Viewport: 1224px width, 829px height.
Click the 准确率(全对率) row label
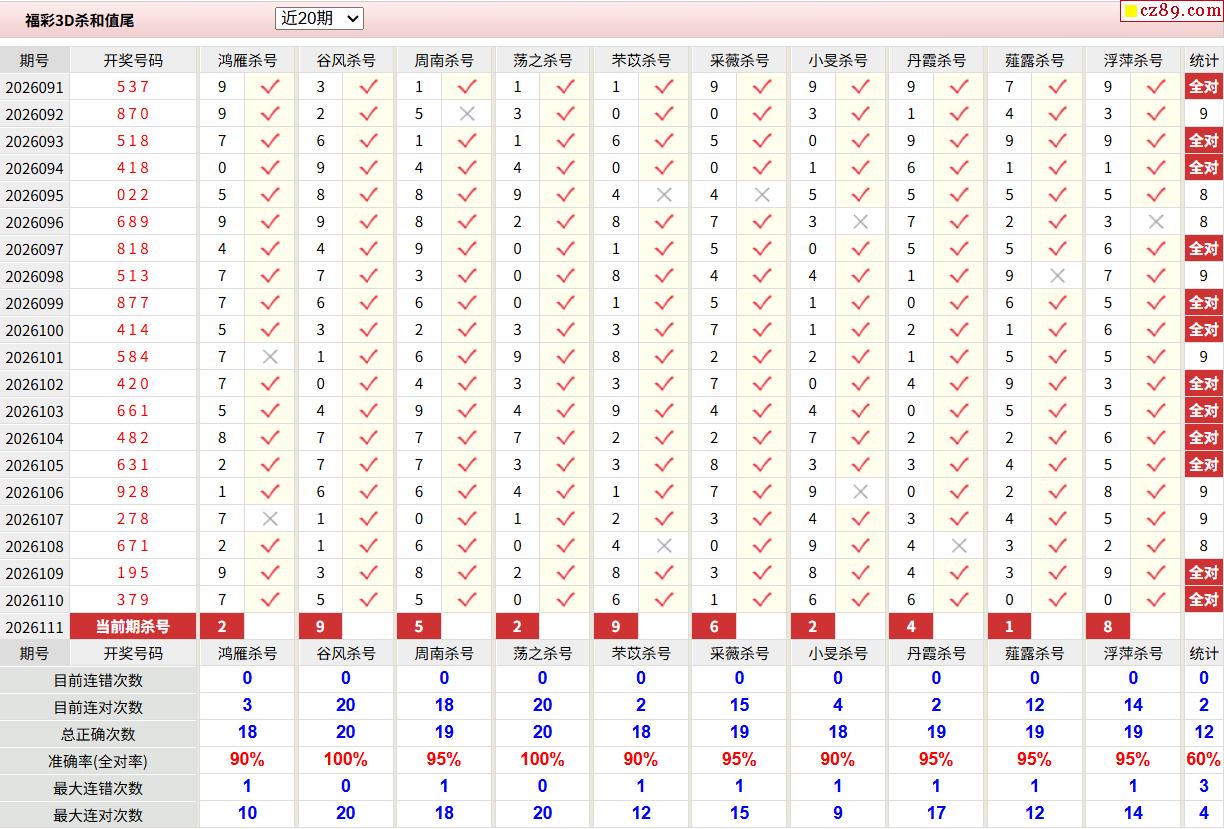98,761
